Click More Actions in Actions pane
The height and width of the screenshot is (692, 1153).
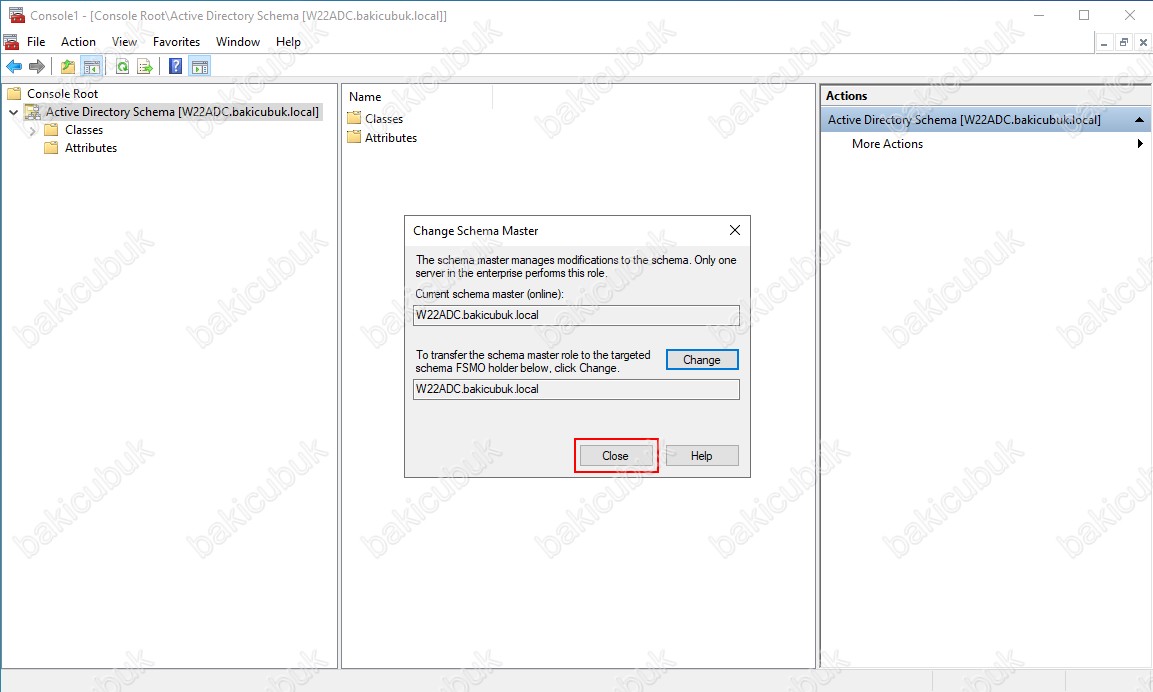(887, 143)
